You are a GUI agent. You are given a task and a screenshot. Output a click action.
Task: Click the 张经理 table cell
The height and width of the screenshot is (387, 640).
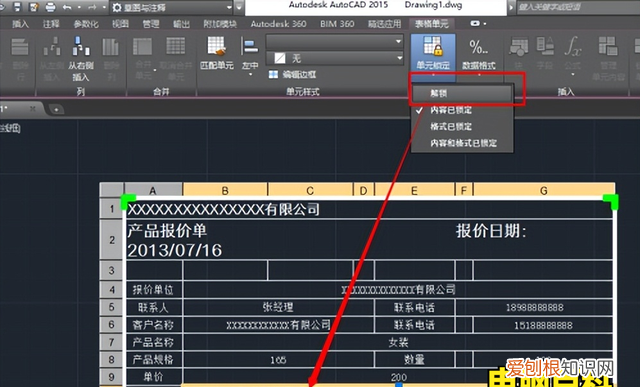[278, 307]
